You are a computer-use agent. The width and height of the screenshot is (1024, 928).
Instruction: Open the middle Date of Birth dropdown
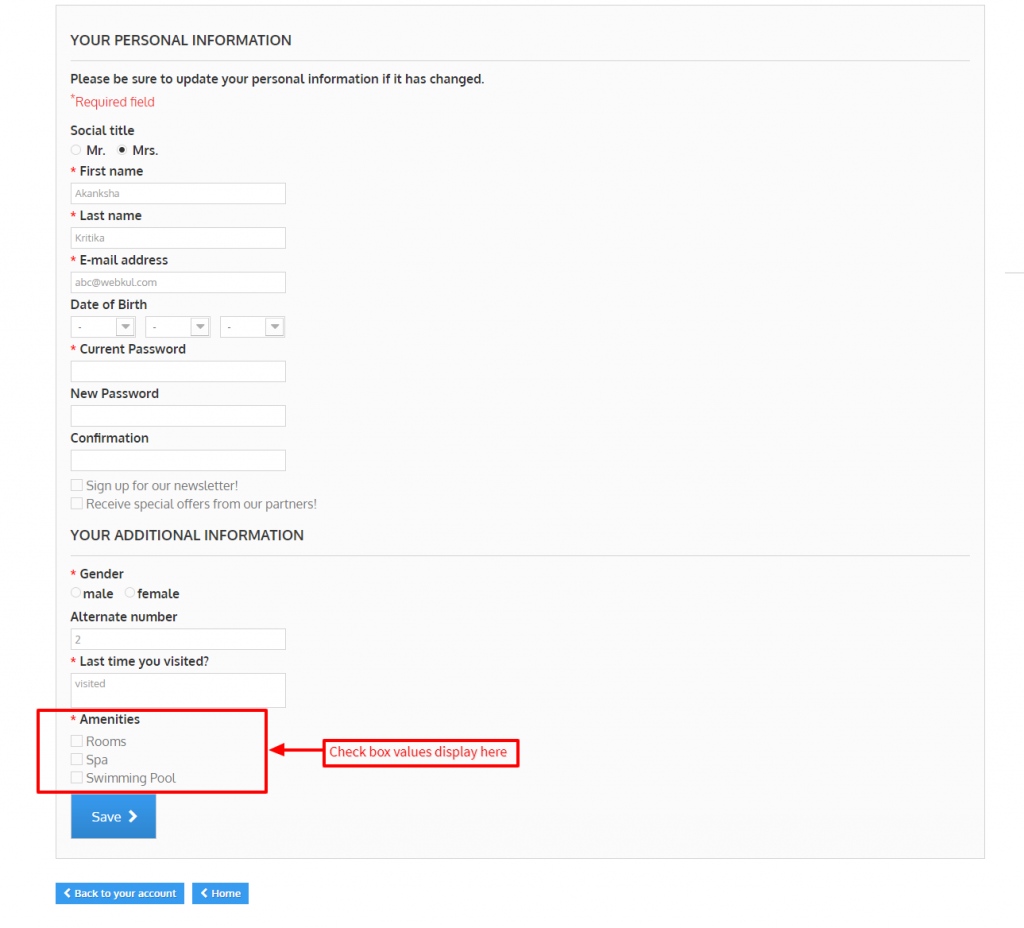click(x=178, y=327)
